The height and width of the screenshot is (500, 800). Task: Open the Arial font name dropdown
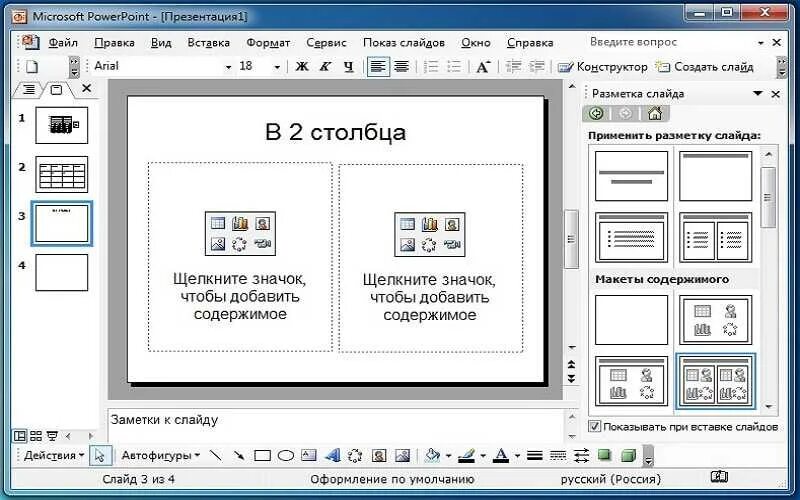228,67
